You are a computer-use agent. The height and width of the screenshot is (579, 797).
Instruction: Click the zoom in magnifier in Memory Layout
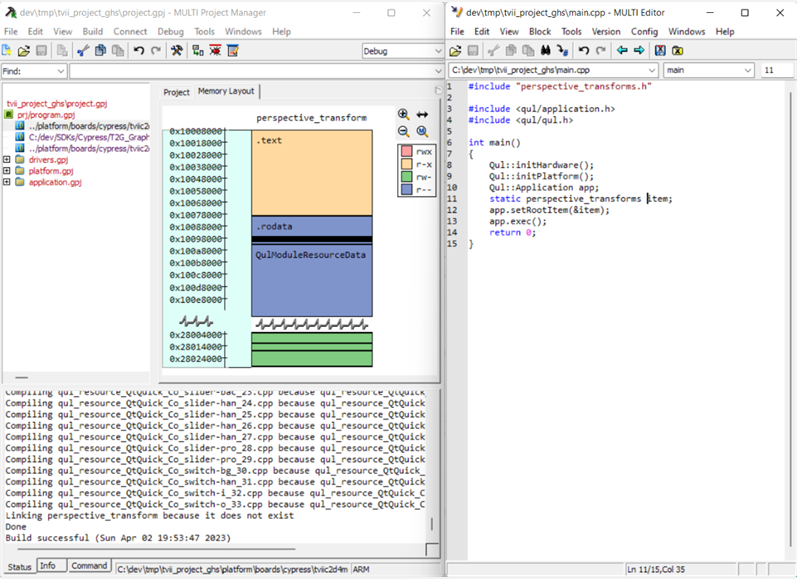click(403, 115)
